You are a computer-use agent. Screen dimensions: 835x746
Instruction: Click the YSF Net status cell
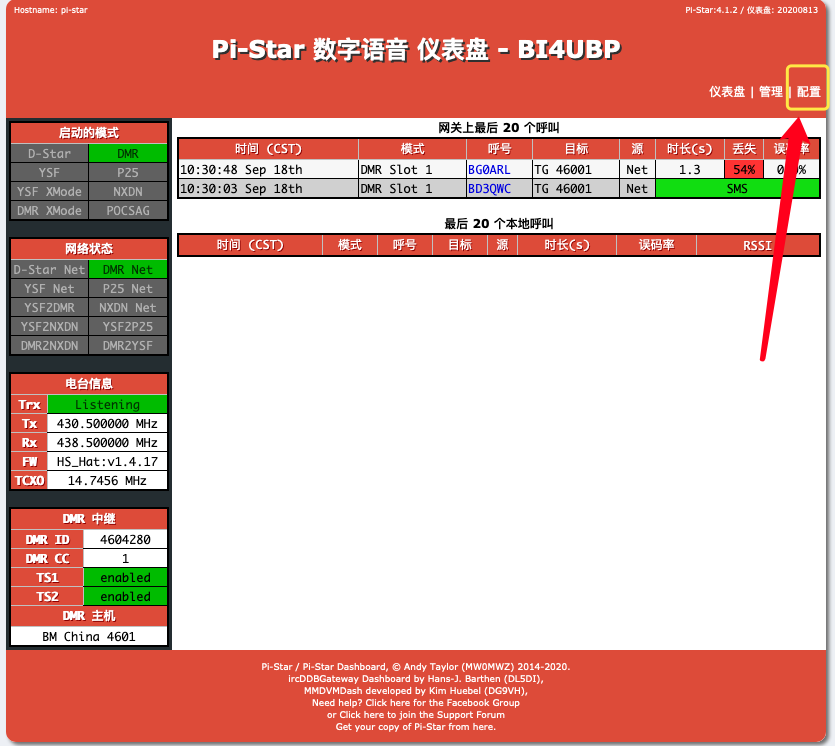click(x=50, y=289)
